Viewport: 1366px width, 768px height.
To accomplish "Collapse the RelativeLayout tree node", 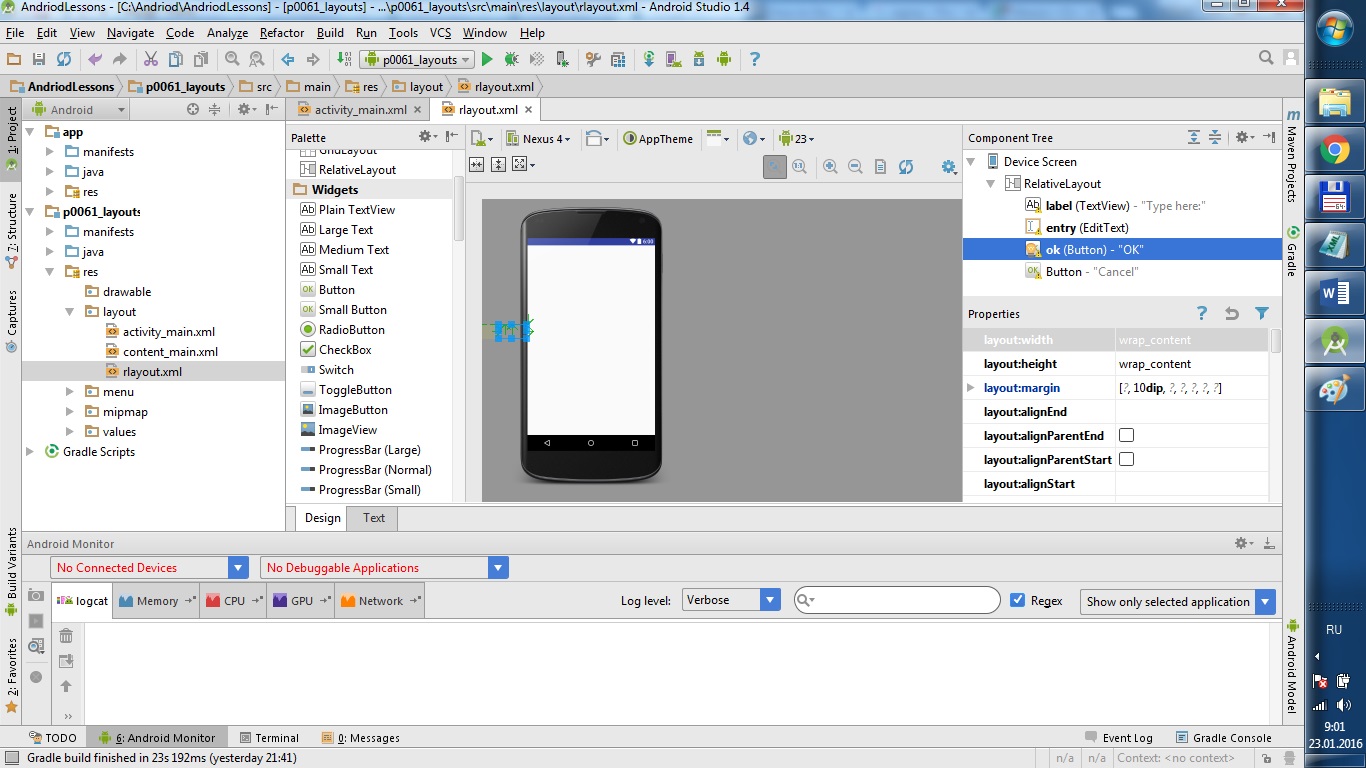I will (x=991, y=184).
